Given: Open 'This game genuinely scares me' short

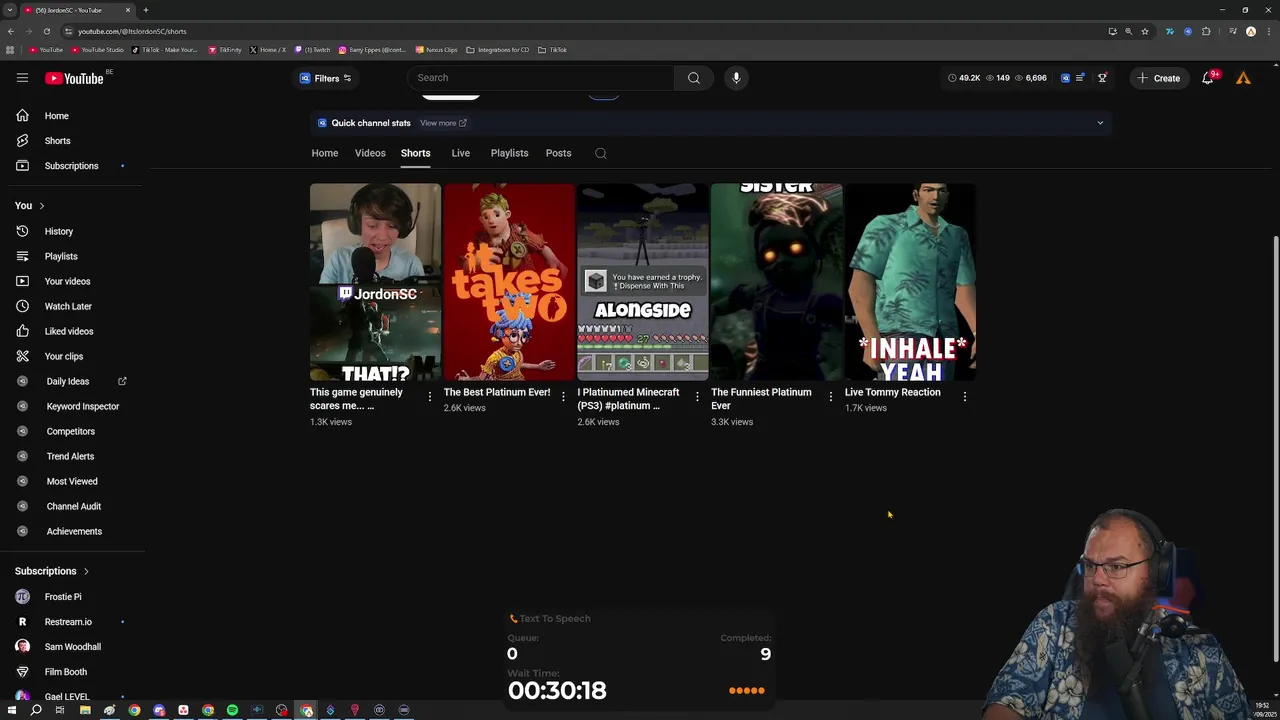Looking at the screenshot, I should 375,282.
